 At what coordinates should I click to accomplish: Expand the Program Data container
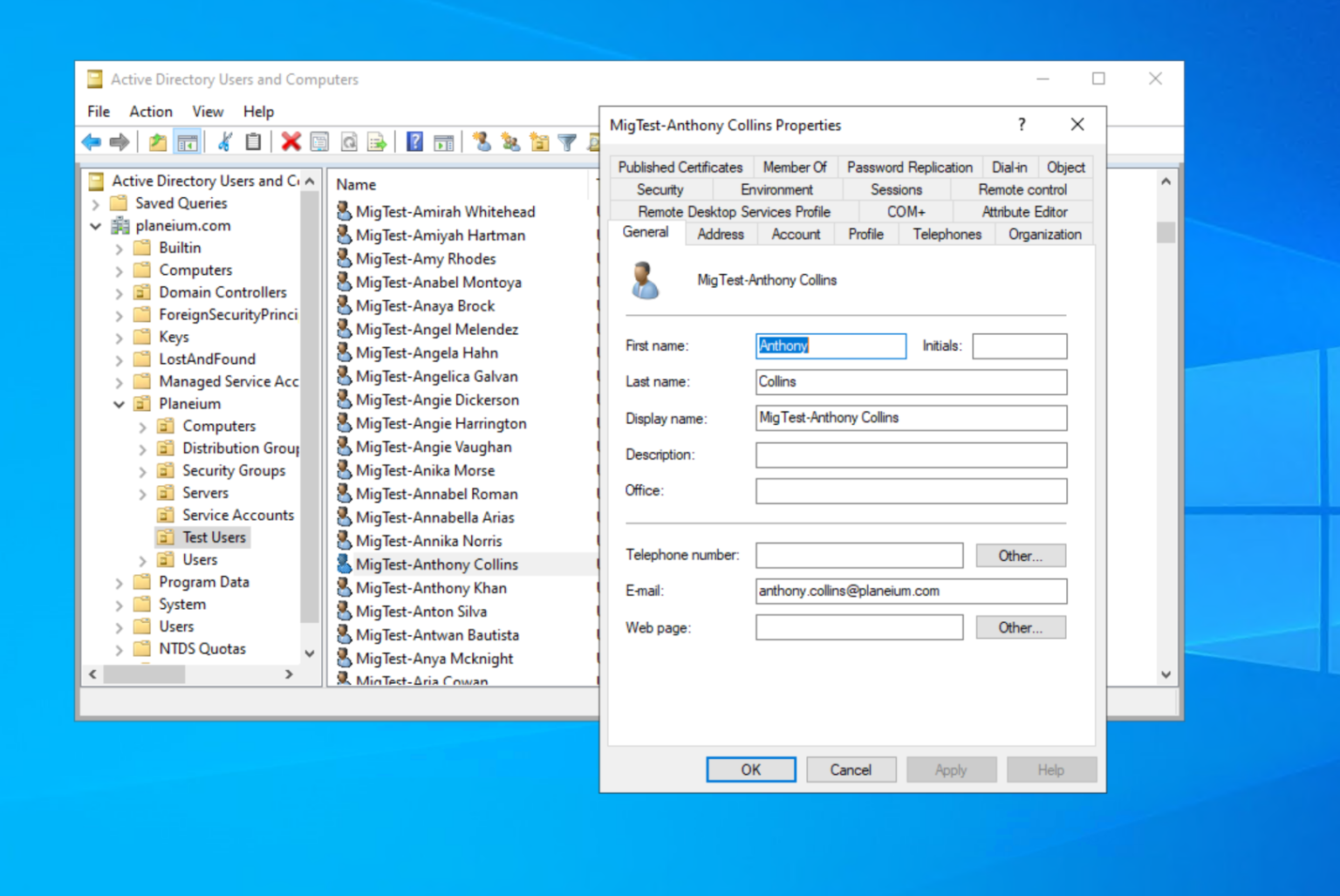pyautogui.click(x=120, y=583)
